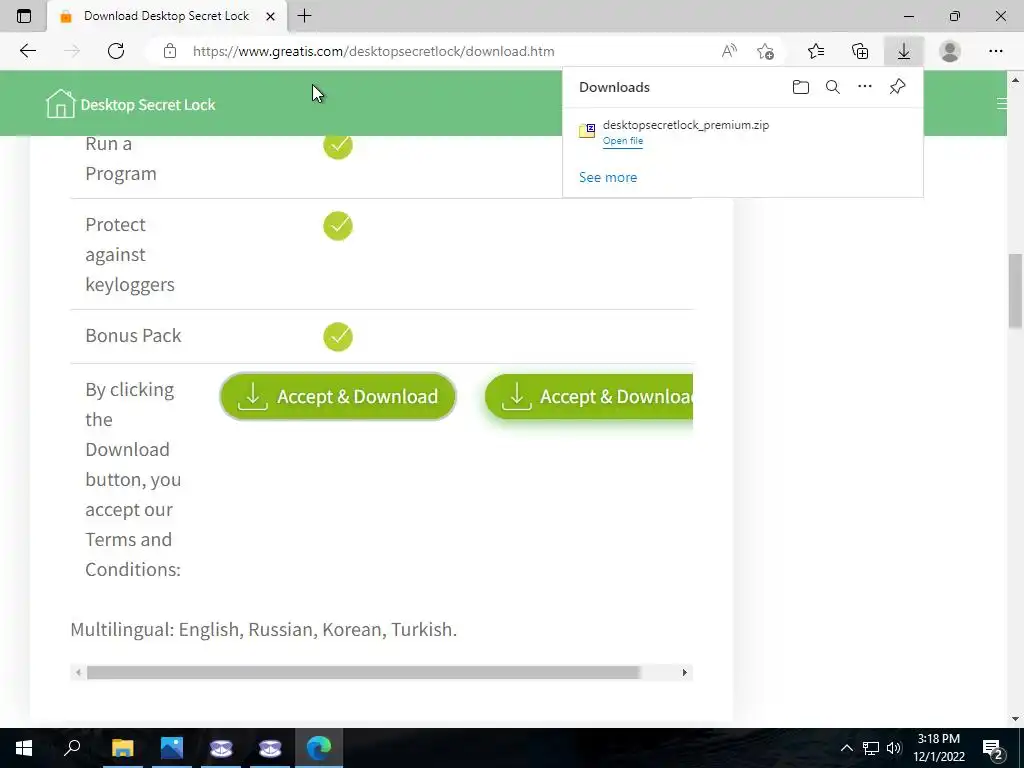Select the Download Desktop Secret Lock tab

pyautogui.click(x=167, y=16)
